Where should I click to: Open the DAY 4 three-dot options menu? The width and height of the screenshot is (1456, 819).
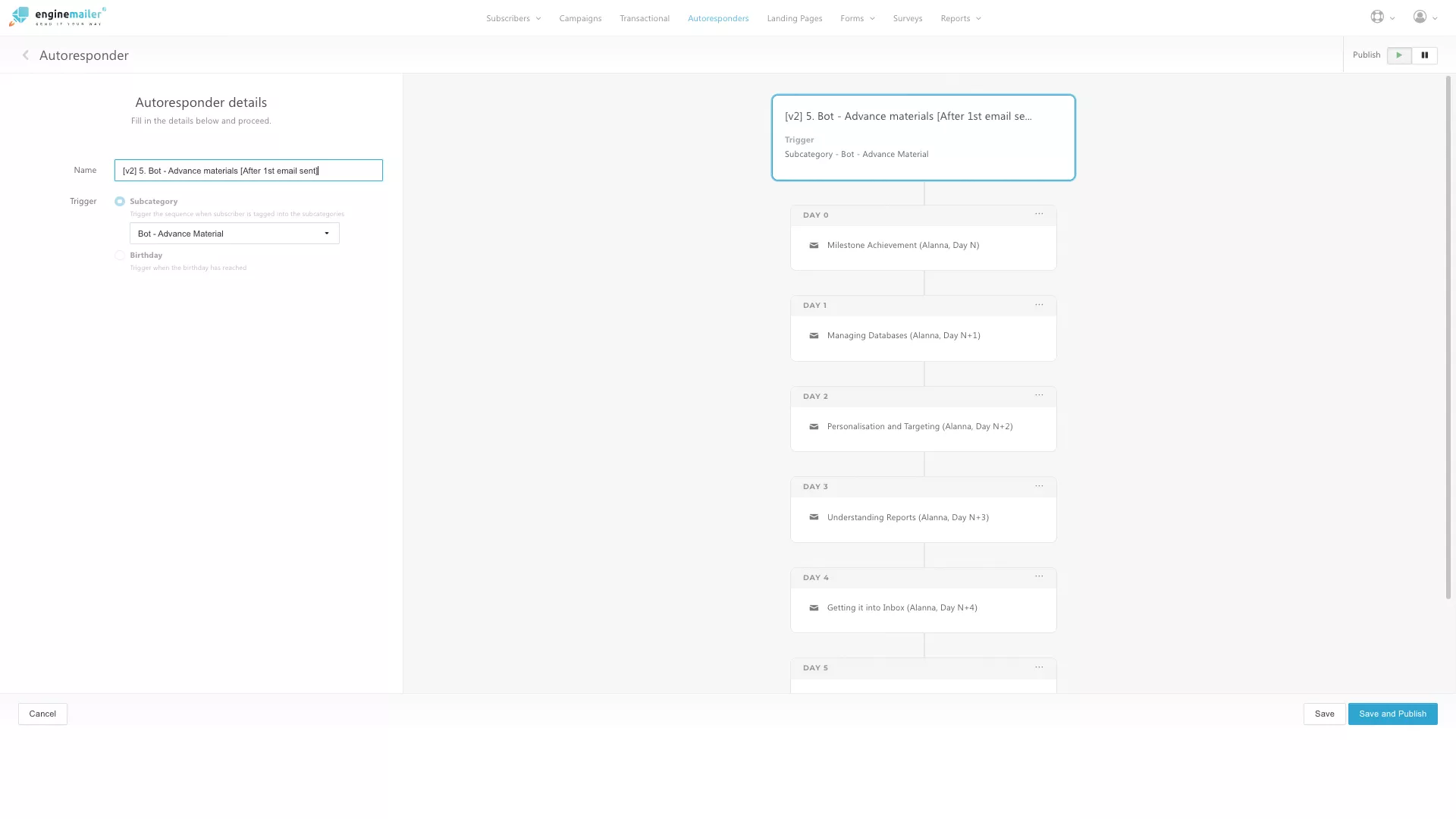(1039, 577)
